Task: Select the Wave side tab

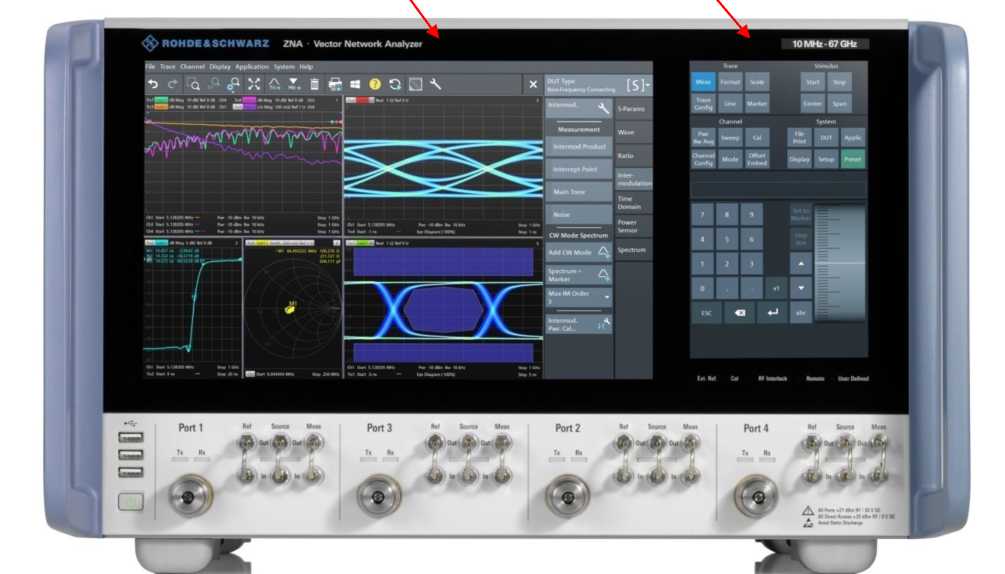Action: [633, 133]
